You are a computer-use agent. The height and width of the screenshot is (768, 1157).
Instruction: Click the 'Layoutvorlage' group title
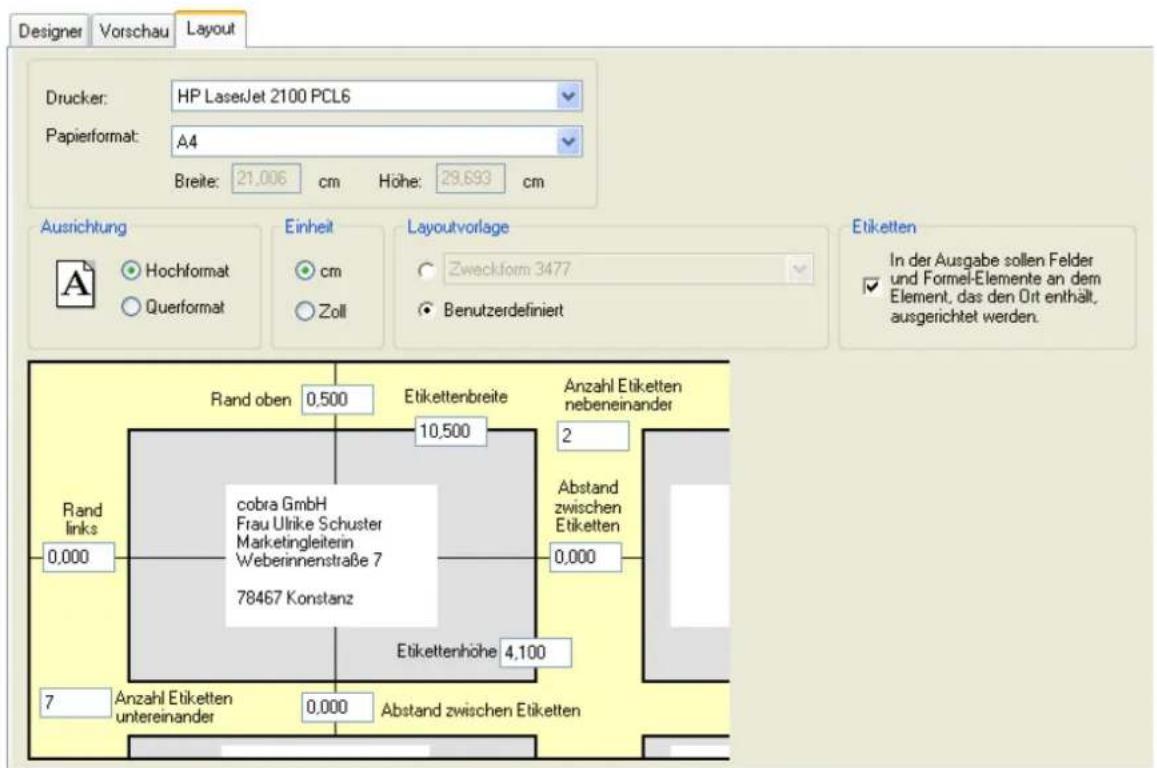click(458, 226)
